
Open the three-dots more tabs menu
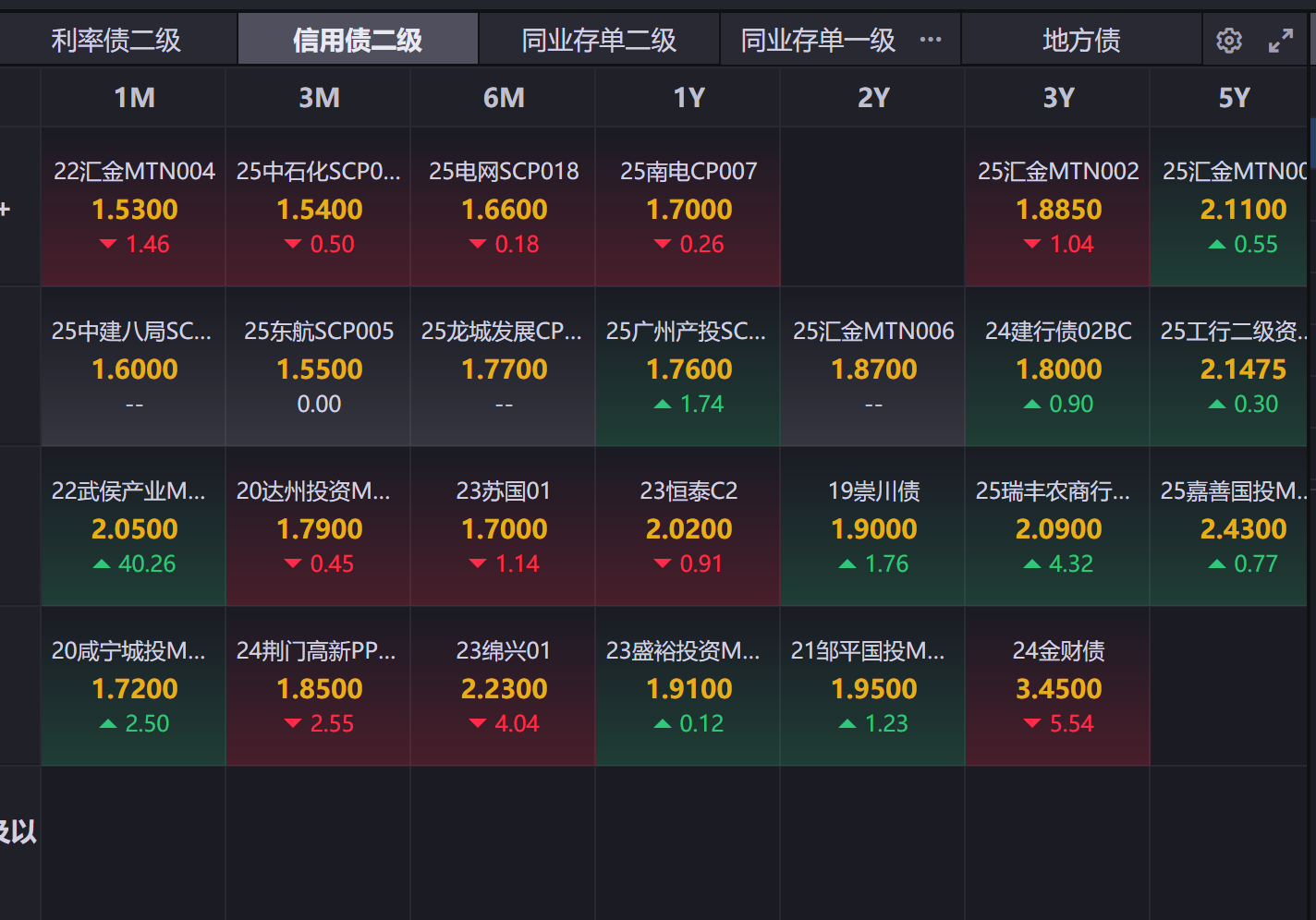[931, 40]
